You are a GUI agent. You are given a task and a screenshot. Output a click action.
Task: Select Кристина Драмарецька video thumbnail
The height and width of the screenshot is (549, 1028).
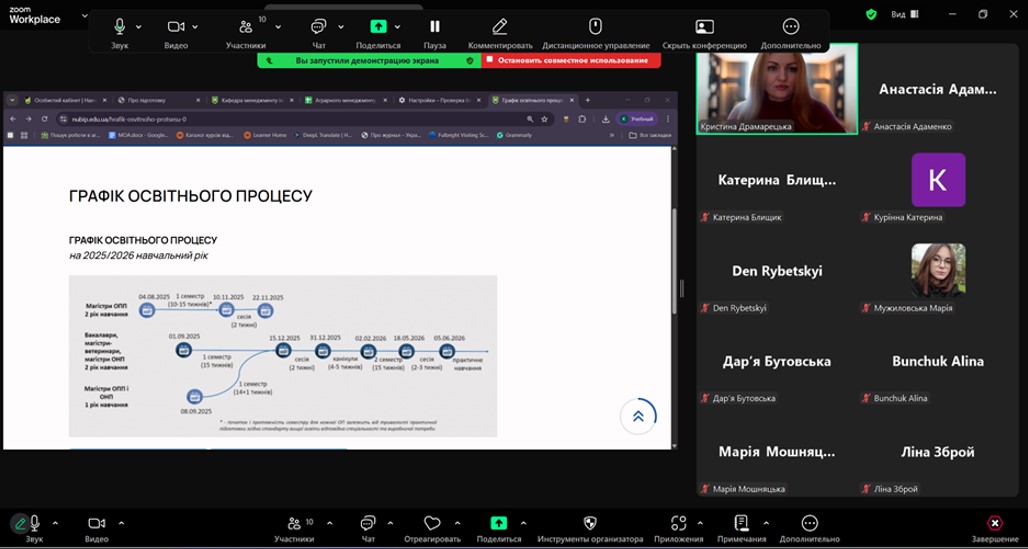777,89
